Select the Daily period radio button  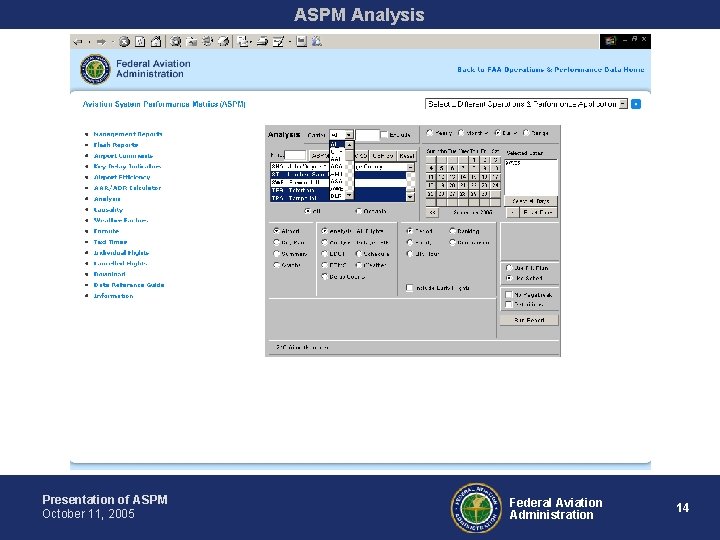(x=497, y=133)
